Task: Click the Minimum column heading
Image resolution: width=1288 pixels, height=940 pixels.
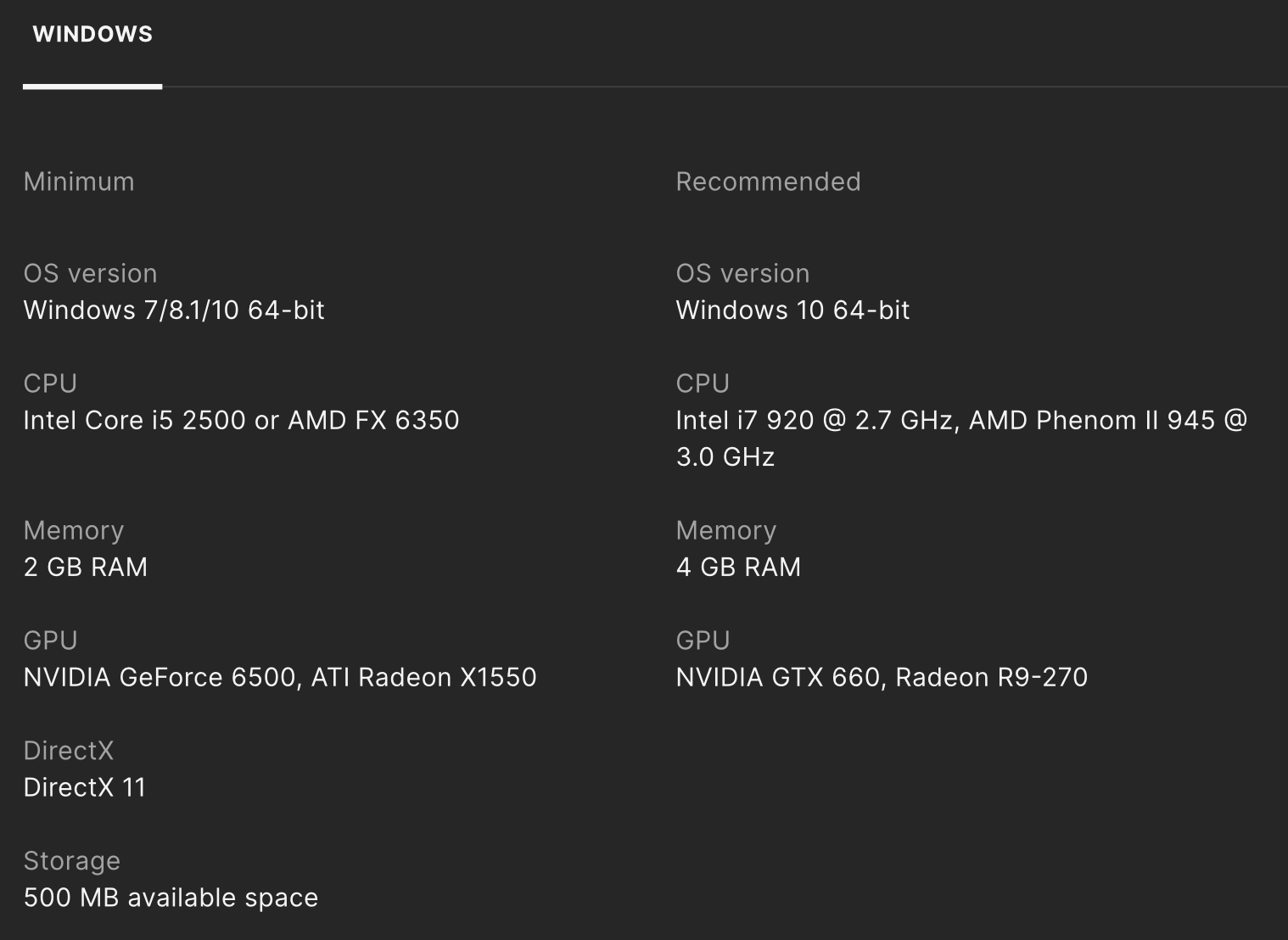Action: tap(79, 182)
